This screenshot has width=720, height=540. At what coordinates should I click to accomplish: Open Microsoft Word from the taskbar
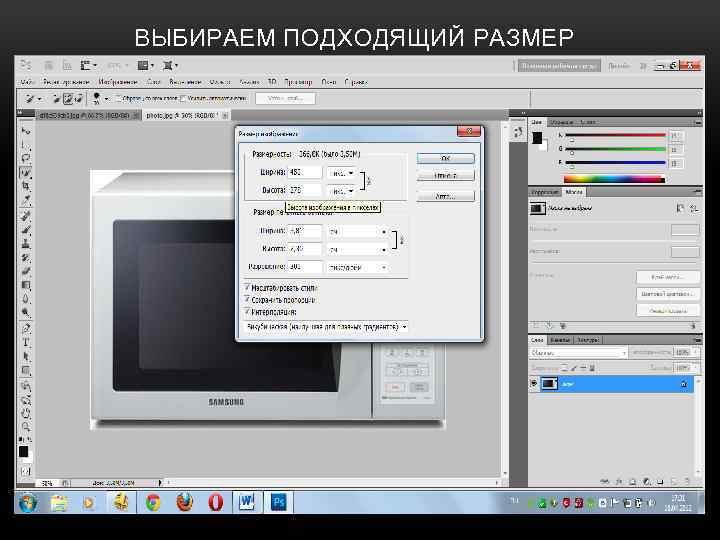click(247, 502)
